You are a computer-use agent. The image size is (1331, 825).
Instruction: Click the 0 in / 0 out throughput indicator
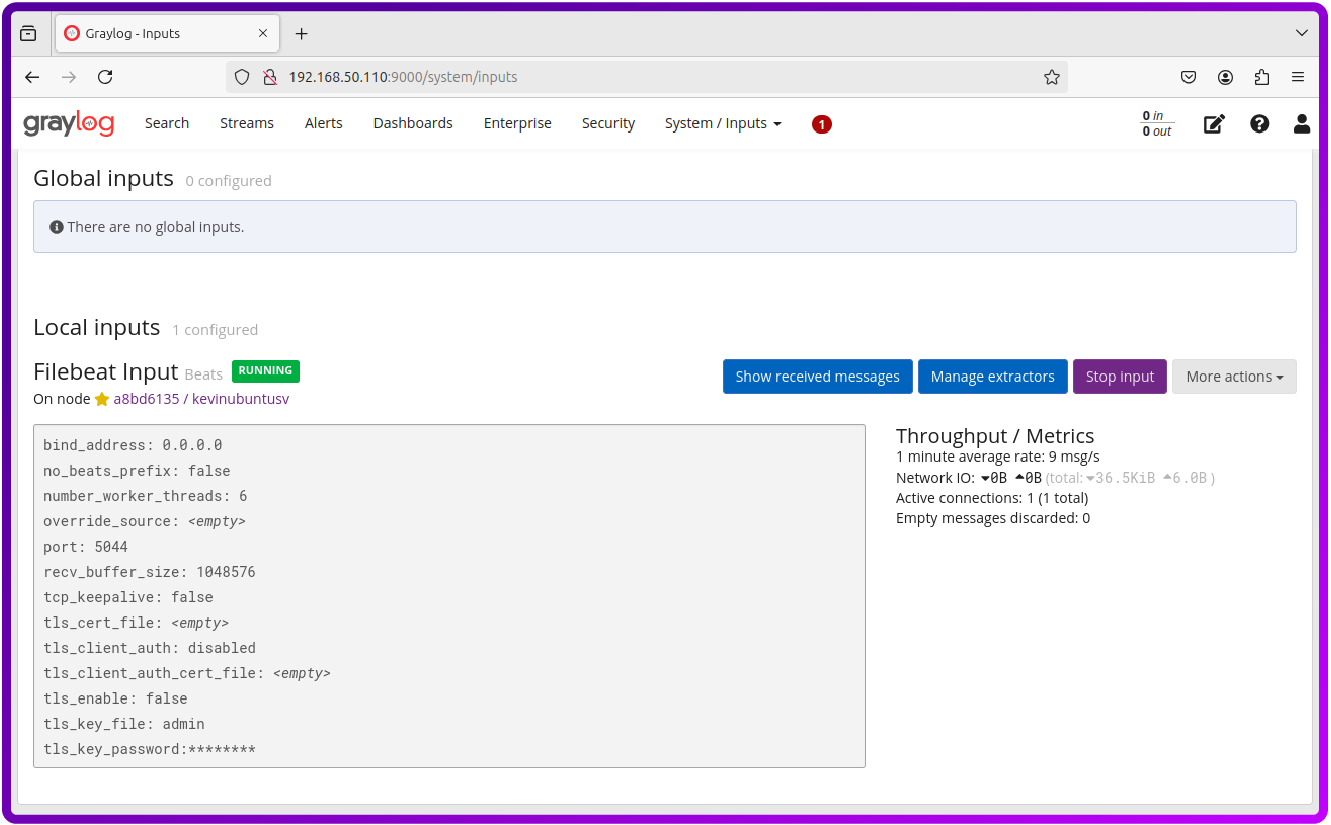(x=1155, y=123)
